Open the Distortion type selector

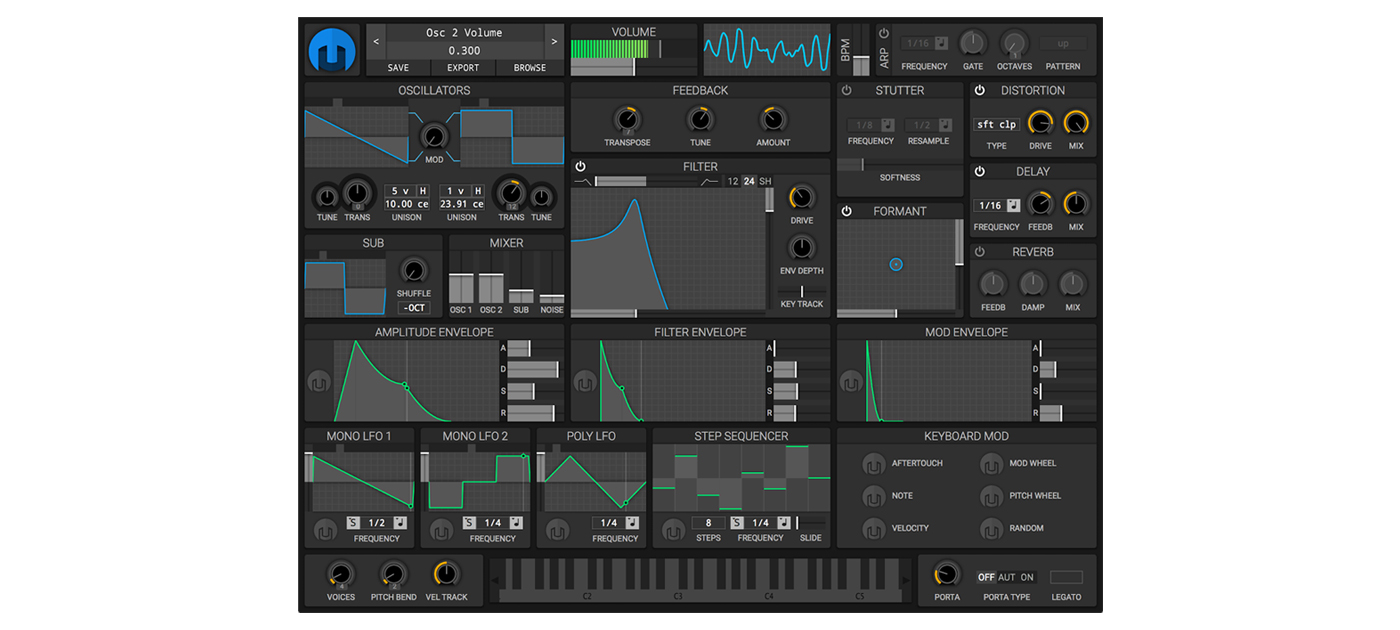(997, 125)
